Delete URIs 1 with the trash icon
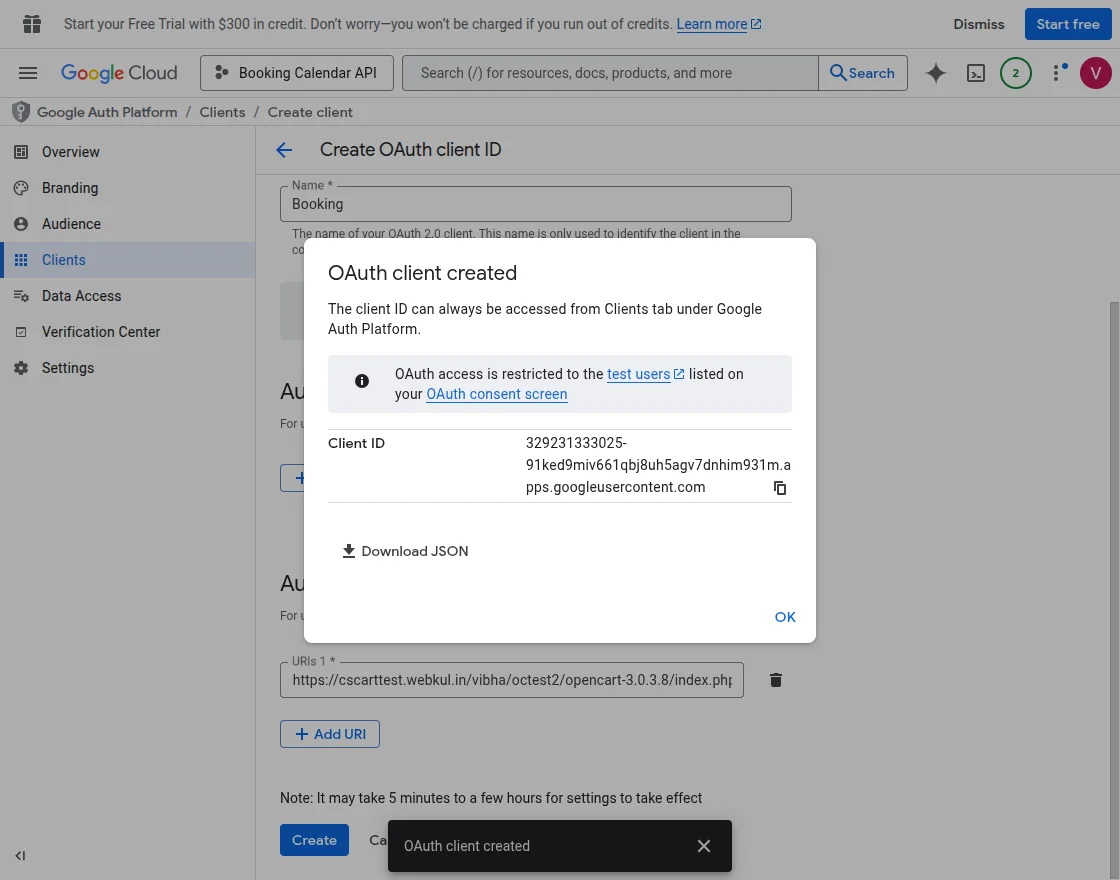This screenshot has width=1120, height=880. pos(775,679)
